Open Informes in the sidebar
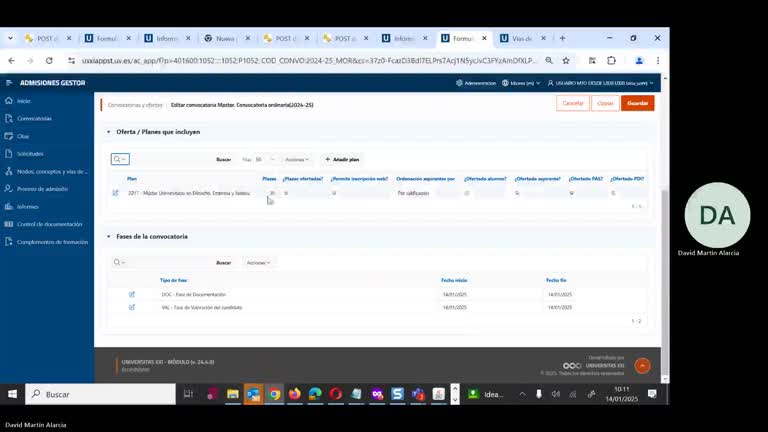This screenshot has height=432, width=768. click(x=27, y=207)
